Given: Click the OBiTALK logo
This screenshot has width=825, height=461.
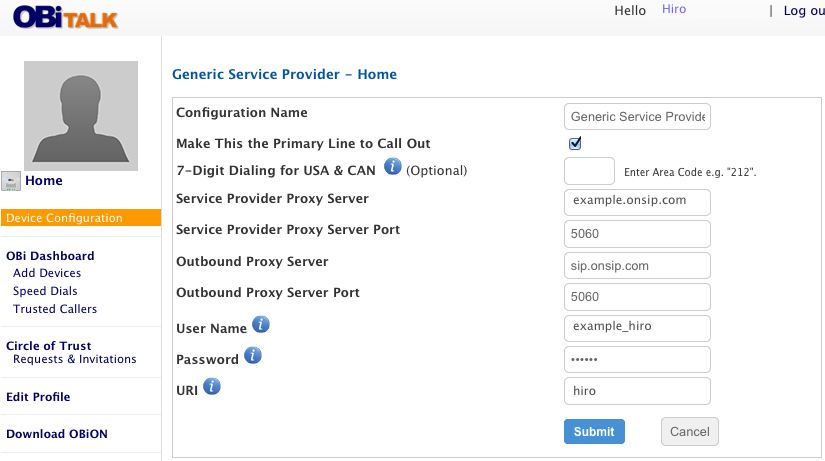Looking at the screenshot, I should (65, 17).
